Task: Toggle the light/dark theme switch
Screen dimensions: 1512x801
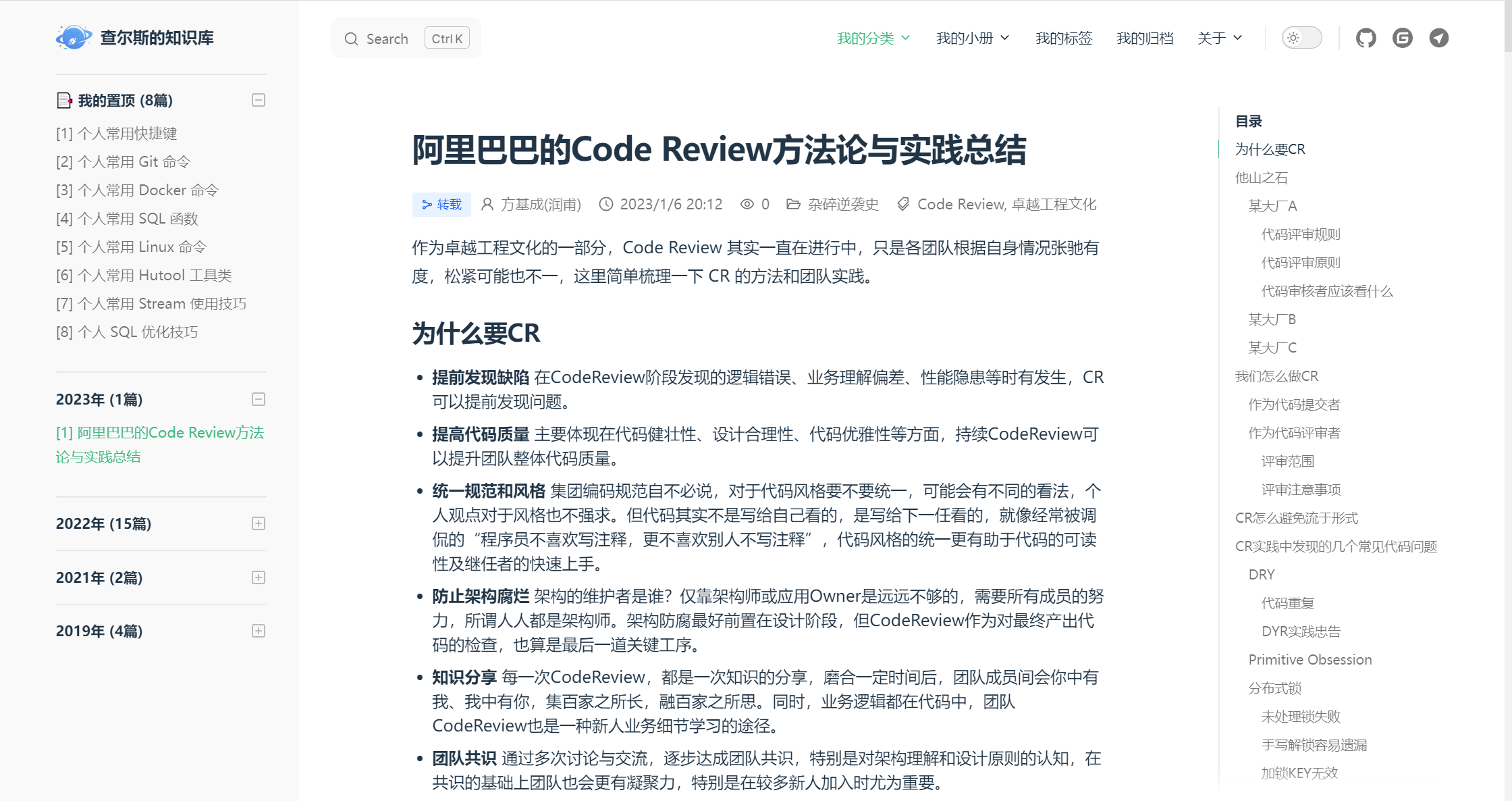Action: click(1301, 38)
